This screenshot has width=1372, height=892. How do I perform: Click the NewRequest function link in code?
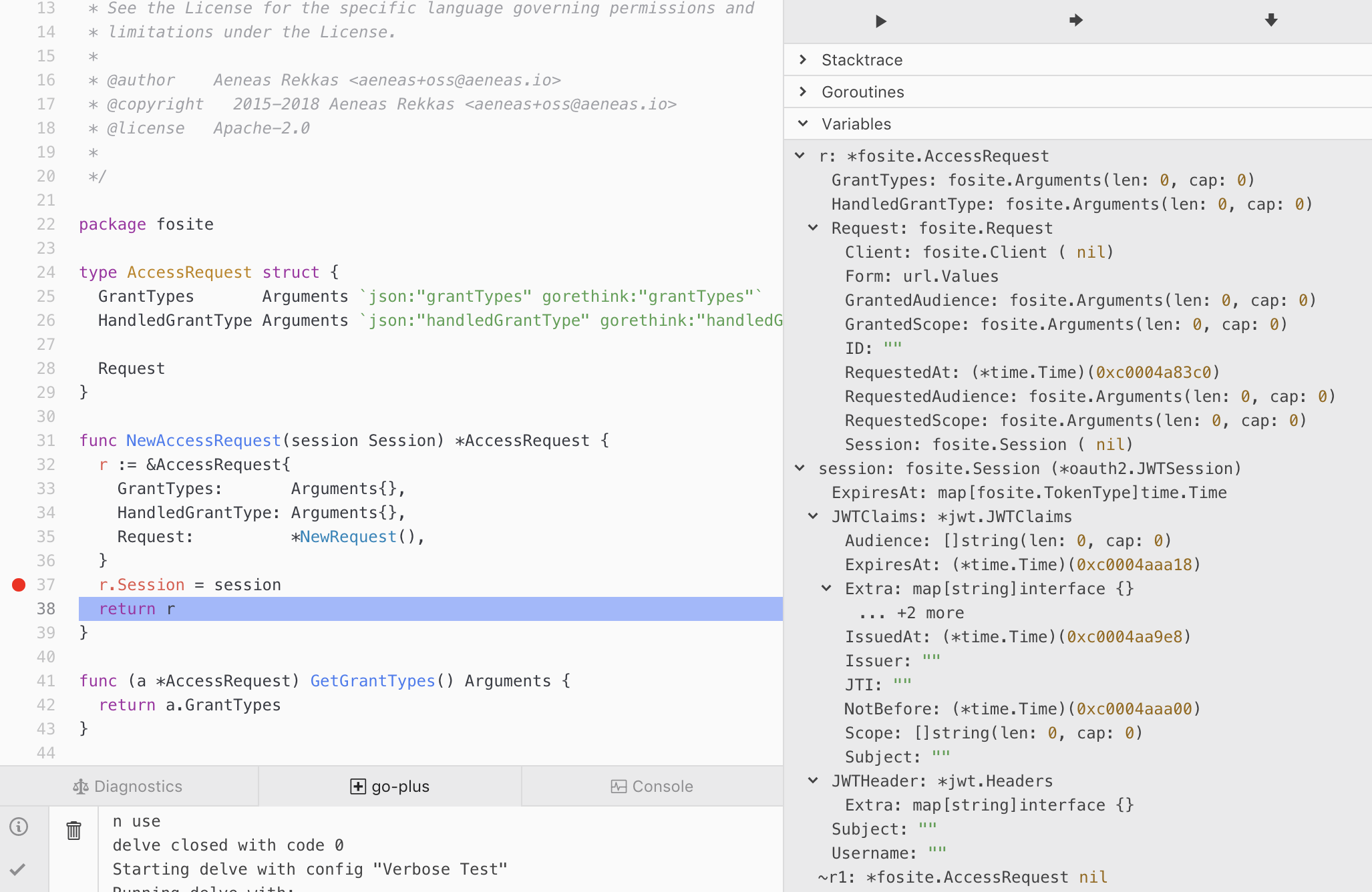tap(347, 536)
